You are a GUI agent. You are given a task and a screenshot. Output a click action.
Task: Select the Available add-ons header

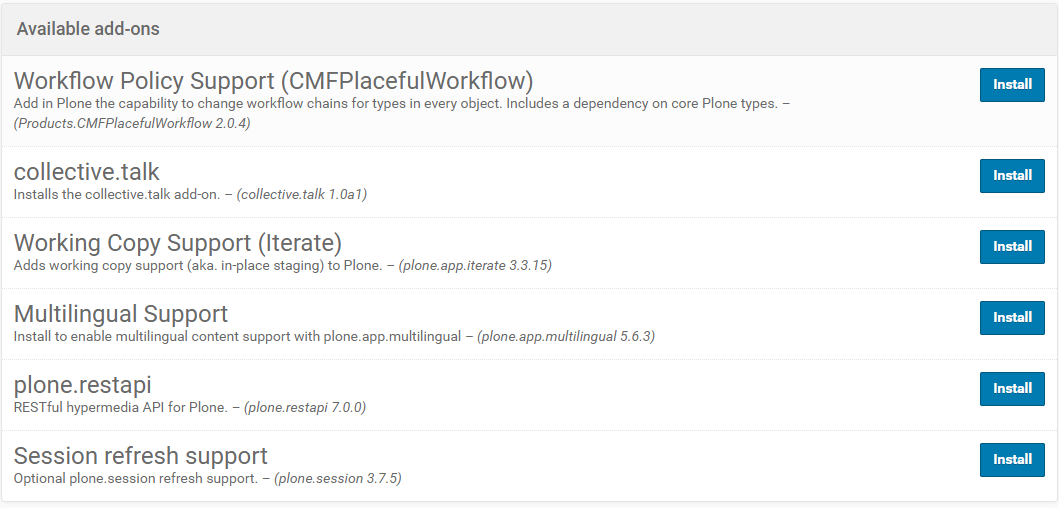click(88, 29)
